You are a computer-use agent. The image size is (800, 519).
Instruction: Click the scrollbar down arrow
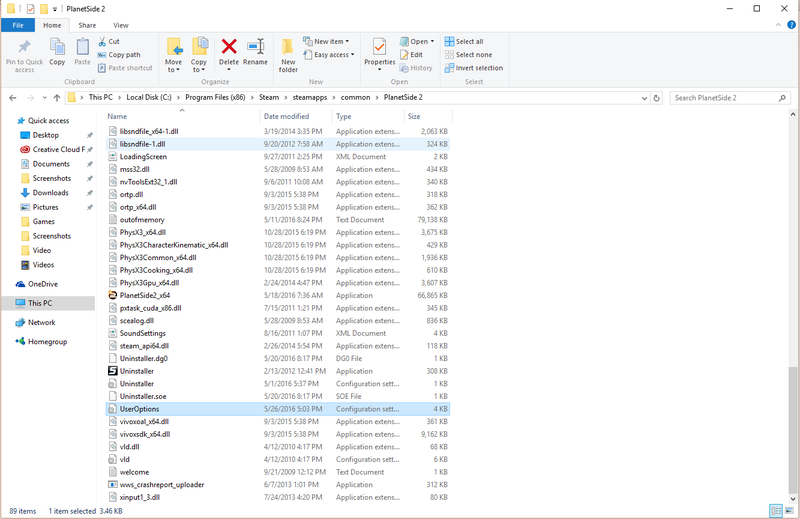click(792, 500)
